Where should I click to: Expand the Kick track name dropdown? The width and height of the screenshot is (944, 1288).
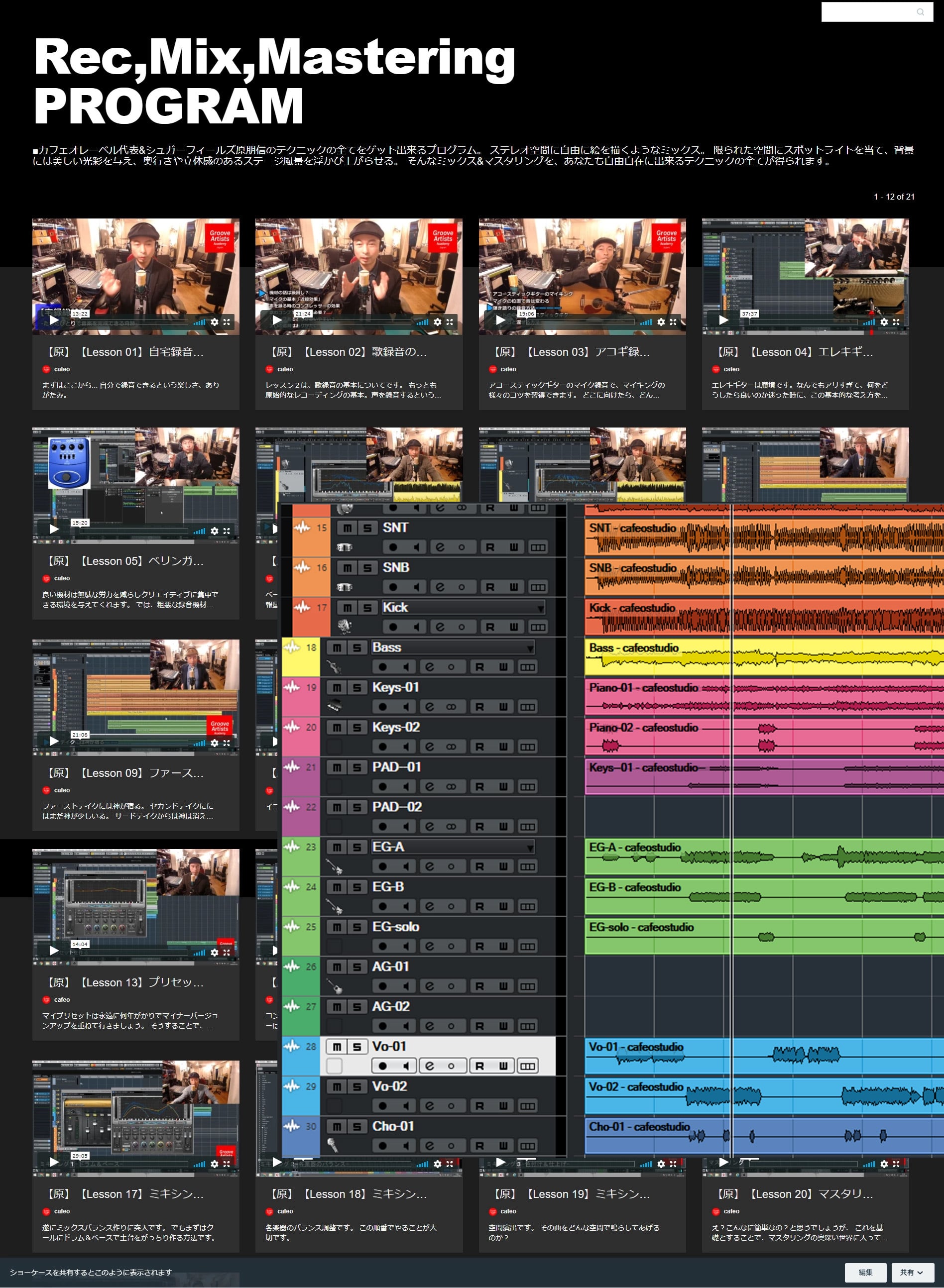pyautogui.click(x=540, y=608)
